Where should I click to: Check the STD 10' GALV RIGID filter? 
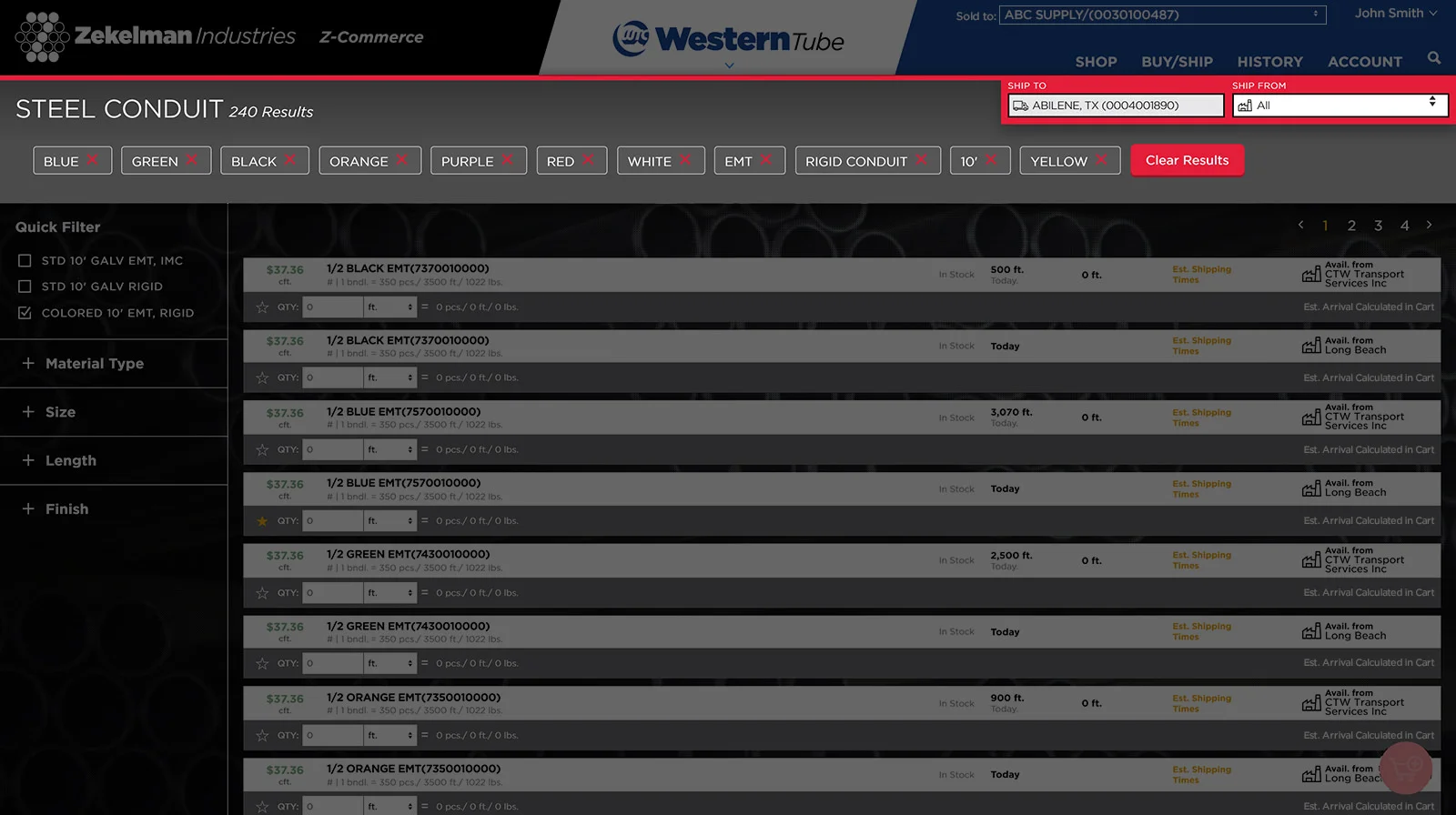tap(25, 287)
